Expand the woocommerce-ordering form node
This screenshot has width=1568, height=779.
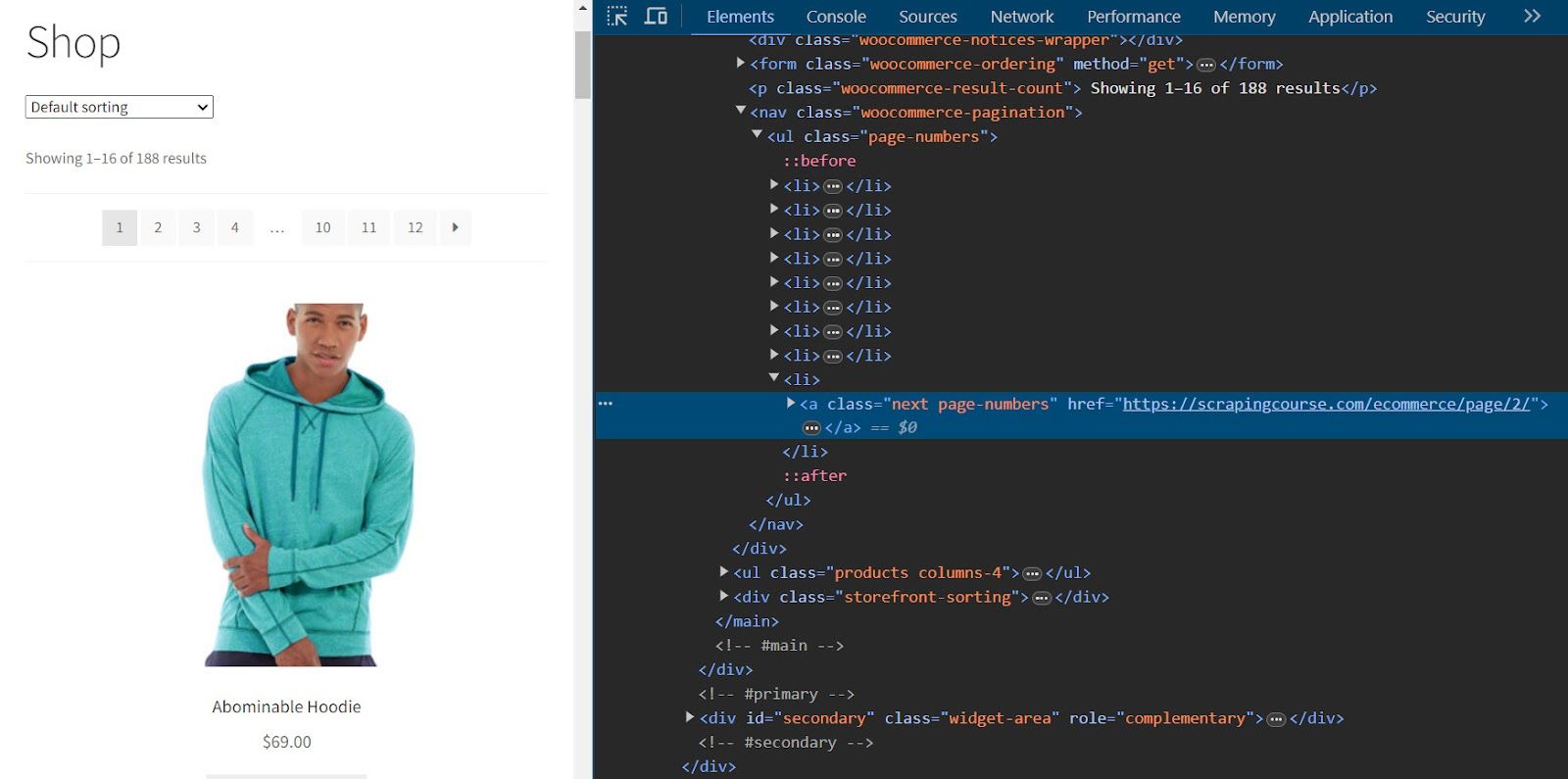pos(741,63)
